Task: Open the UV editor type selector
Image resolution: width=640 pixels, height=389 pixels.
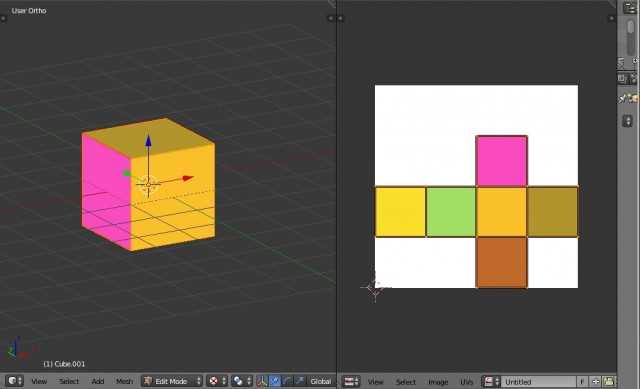Action: tap(351, 382)
